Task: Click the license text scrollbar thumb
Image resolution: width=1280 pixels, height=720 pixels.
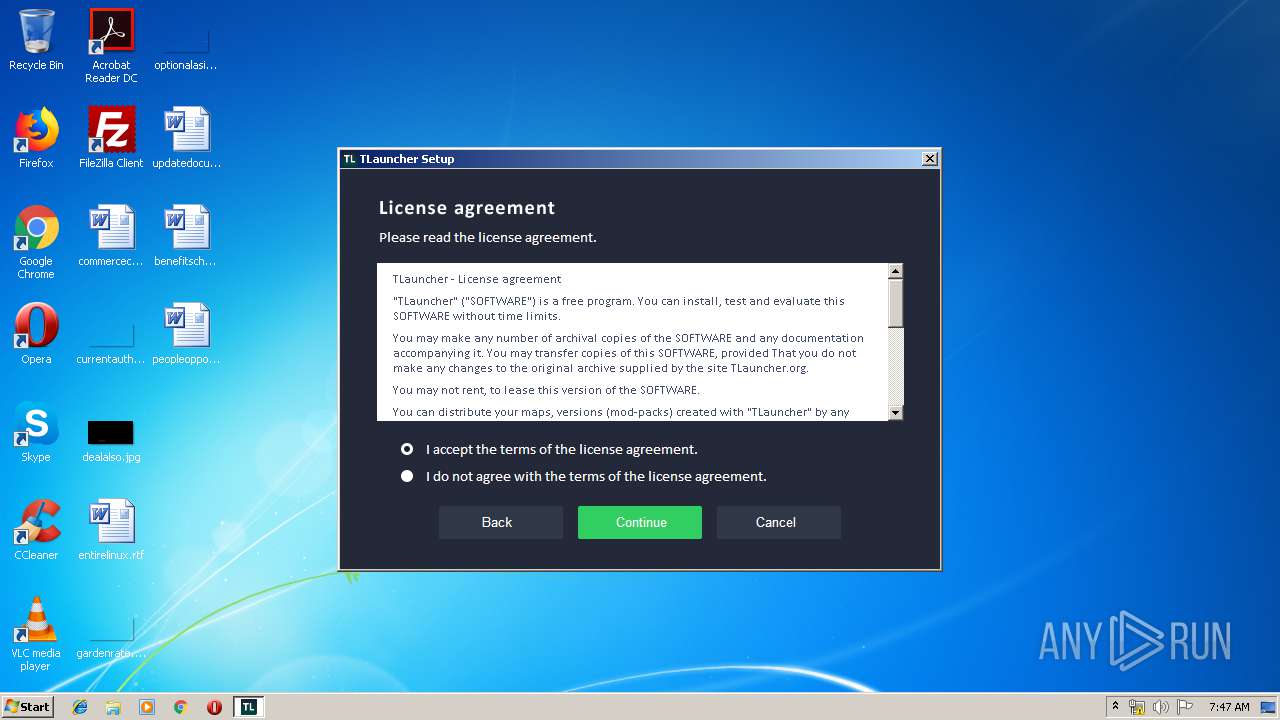Action: click(896, 303)
